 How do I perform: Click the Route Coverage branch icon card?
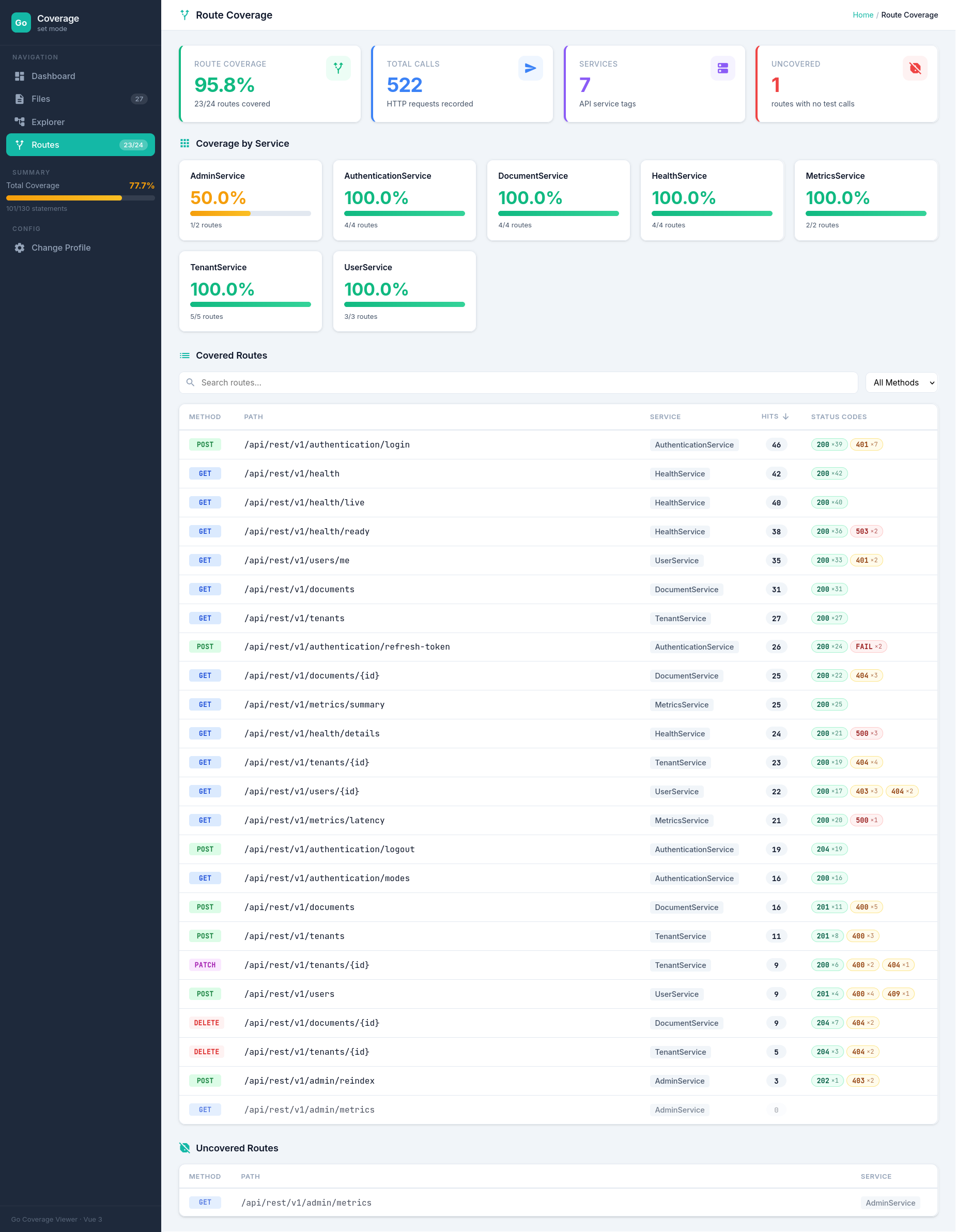[338, 68]
